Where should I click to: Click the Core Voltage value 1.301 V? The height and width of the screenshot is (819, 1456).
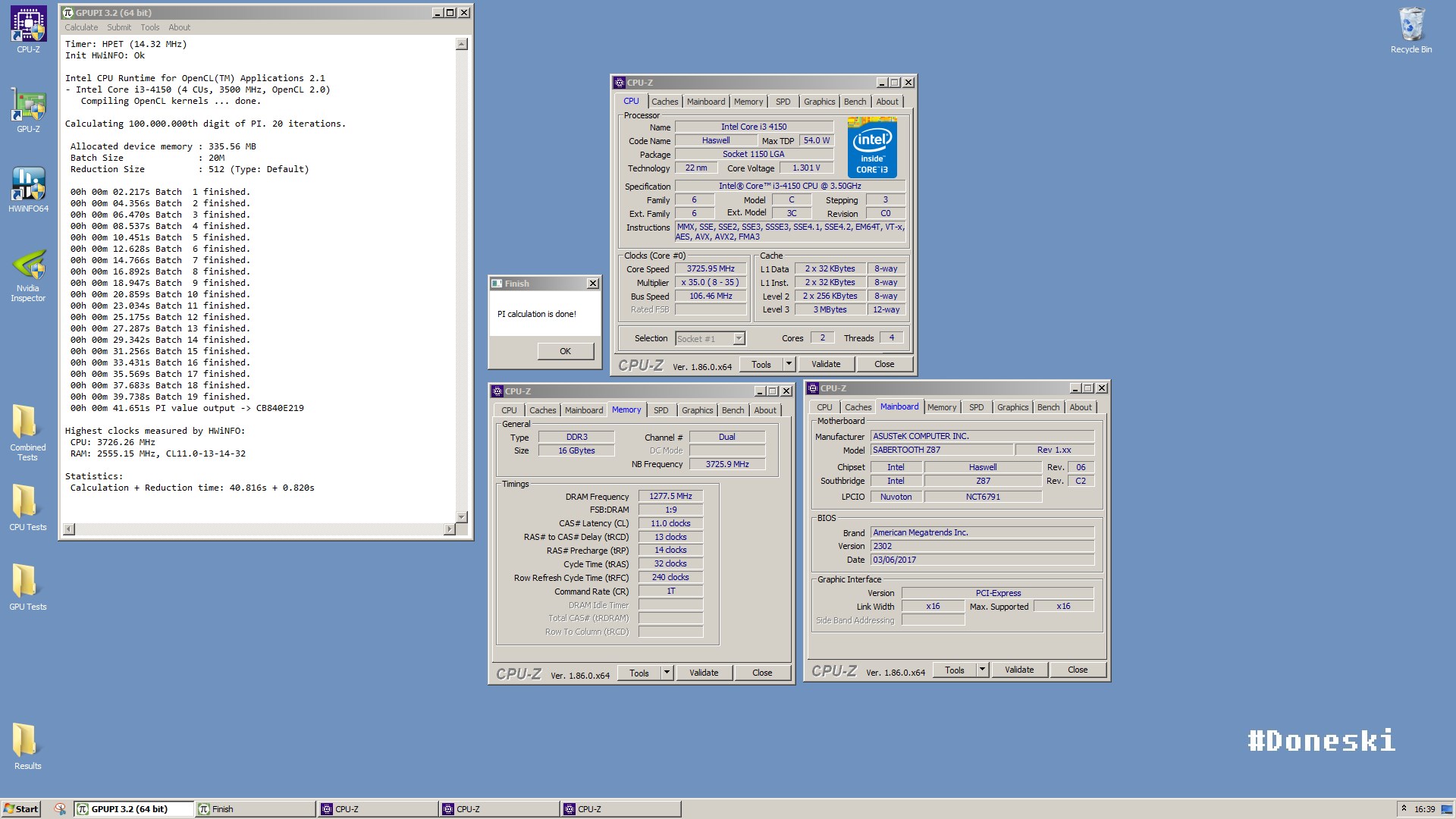[806, 168]
